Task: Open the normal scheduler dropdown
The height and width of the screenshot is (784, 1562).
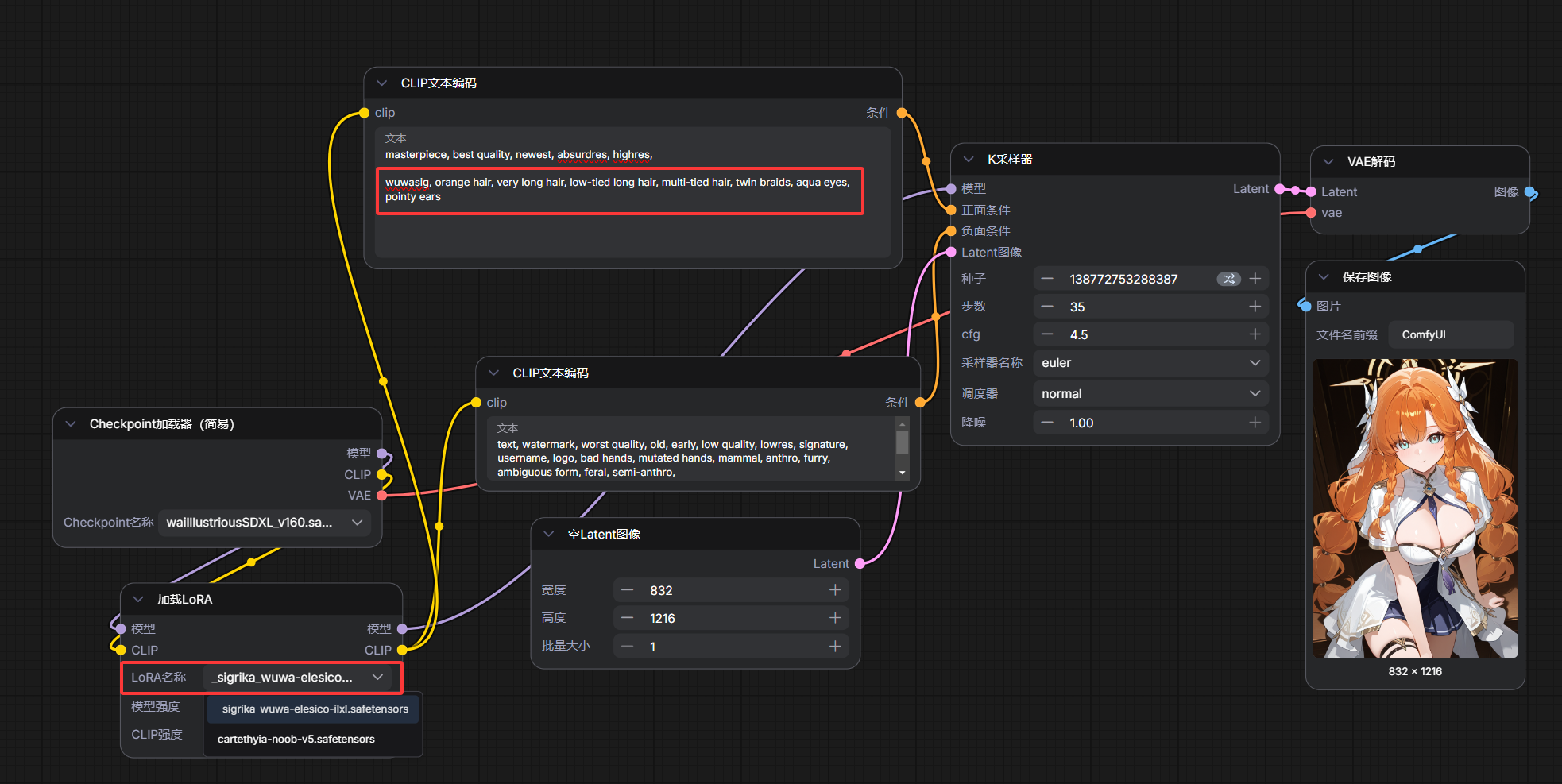Action: pos(1150,394)
